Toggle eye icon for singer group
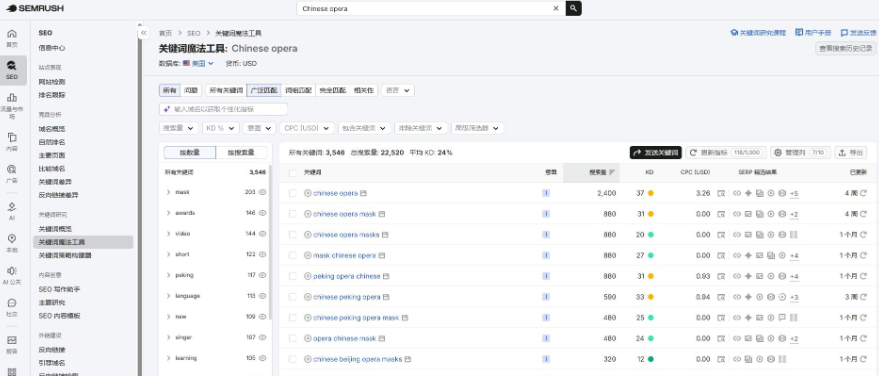 262,337
